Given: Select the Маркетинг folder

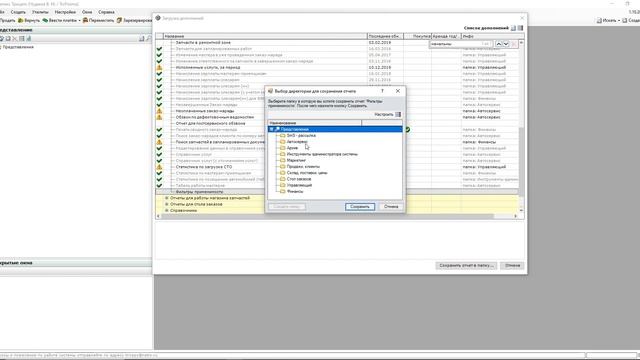Looking at the screenshot, I should pos(296,160).
